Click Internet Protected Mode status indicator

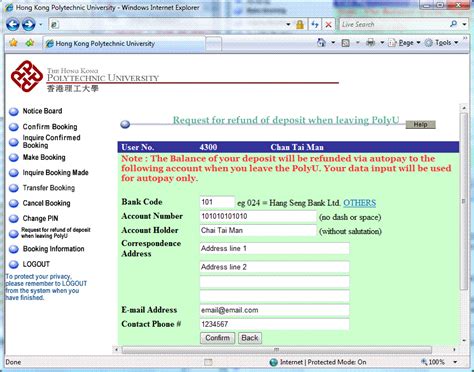[x=318, y=362]
